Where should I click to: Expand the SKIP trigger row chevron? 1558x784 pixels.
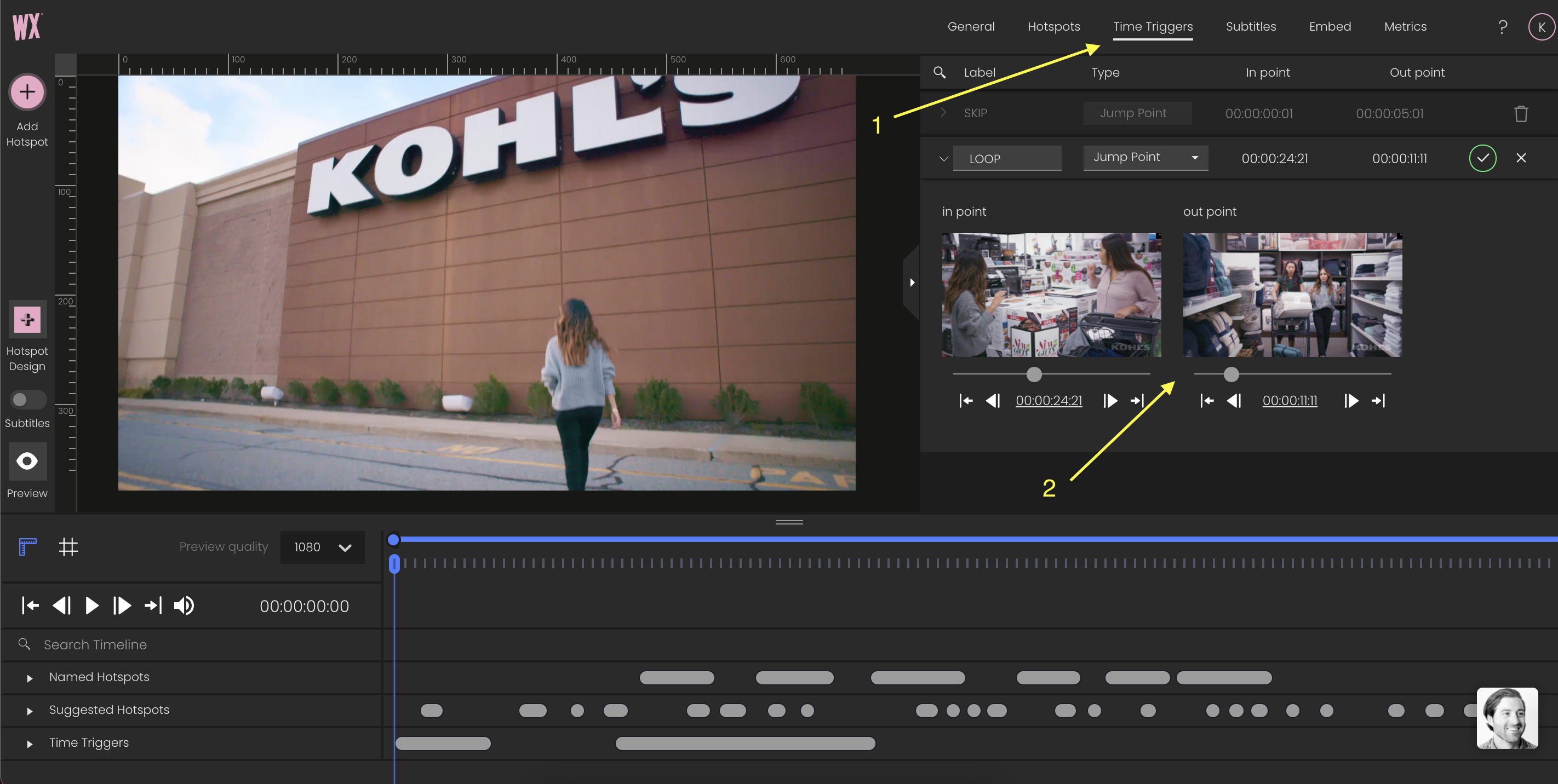[x=943, y=113]
